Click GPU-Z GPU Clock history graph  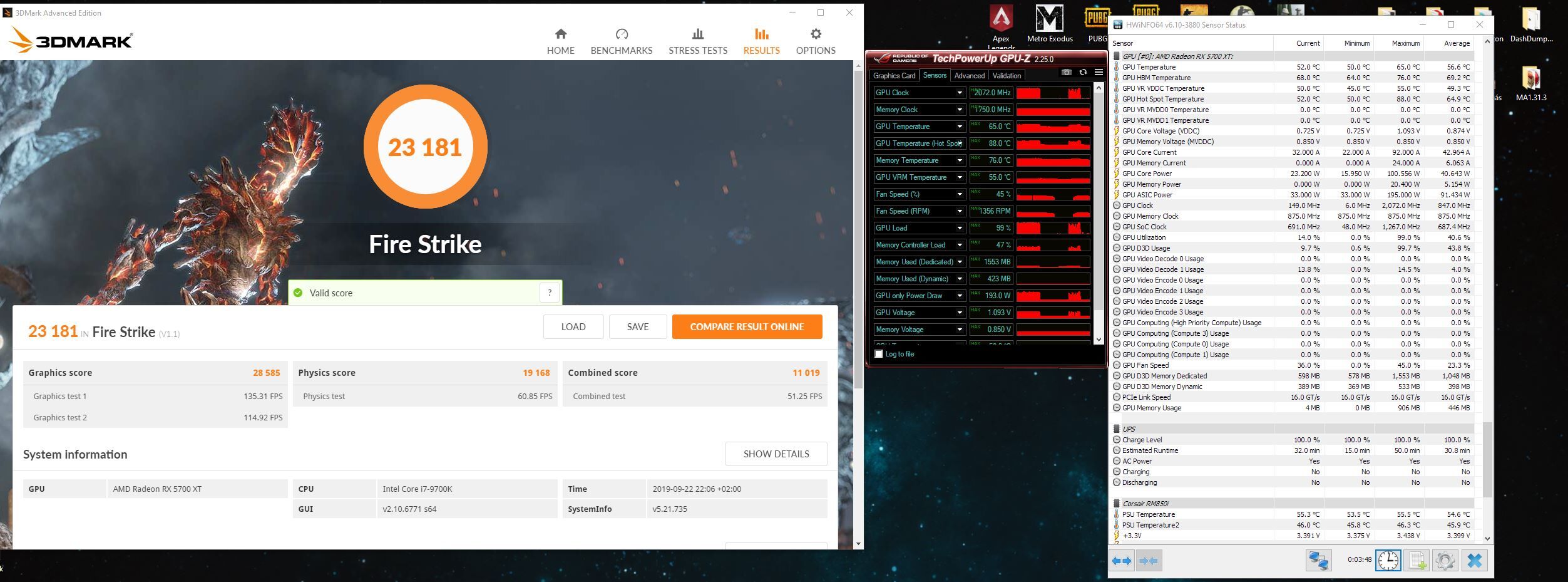point(1053,93)
